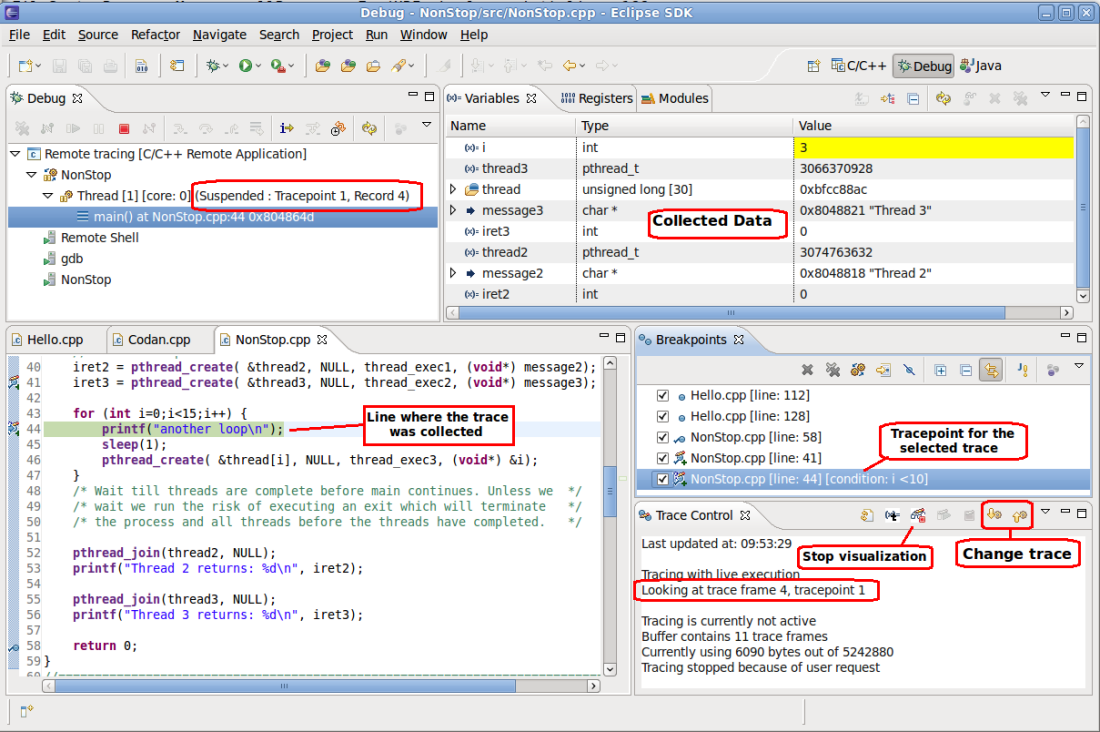Minimize the Breakpoints view panel

(x=1065, y=337)
